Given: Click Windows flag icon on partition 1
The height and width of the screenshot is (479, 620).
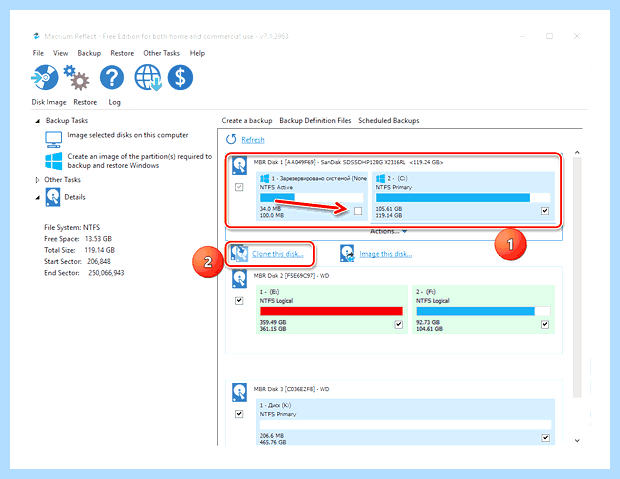Looking at the screenshot, I should tap(265, 178).
